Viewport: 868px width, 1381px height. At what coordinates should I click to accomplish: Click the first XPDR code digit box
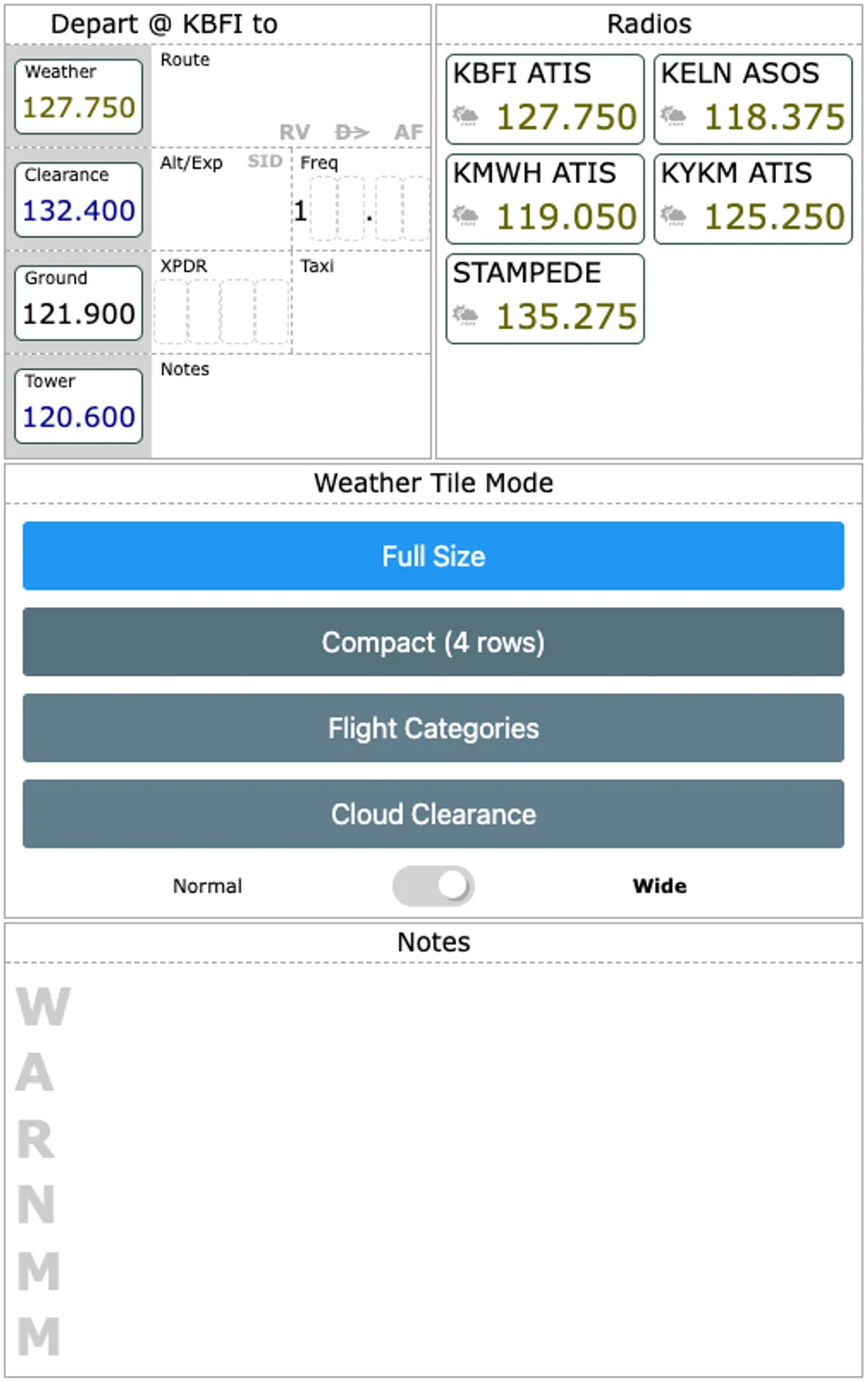pos(171,311)
